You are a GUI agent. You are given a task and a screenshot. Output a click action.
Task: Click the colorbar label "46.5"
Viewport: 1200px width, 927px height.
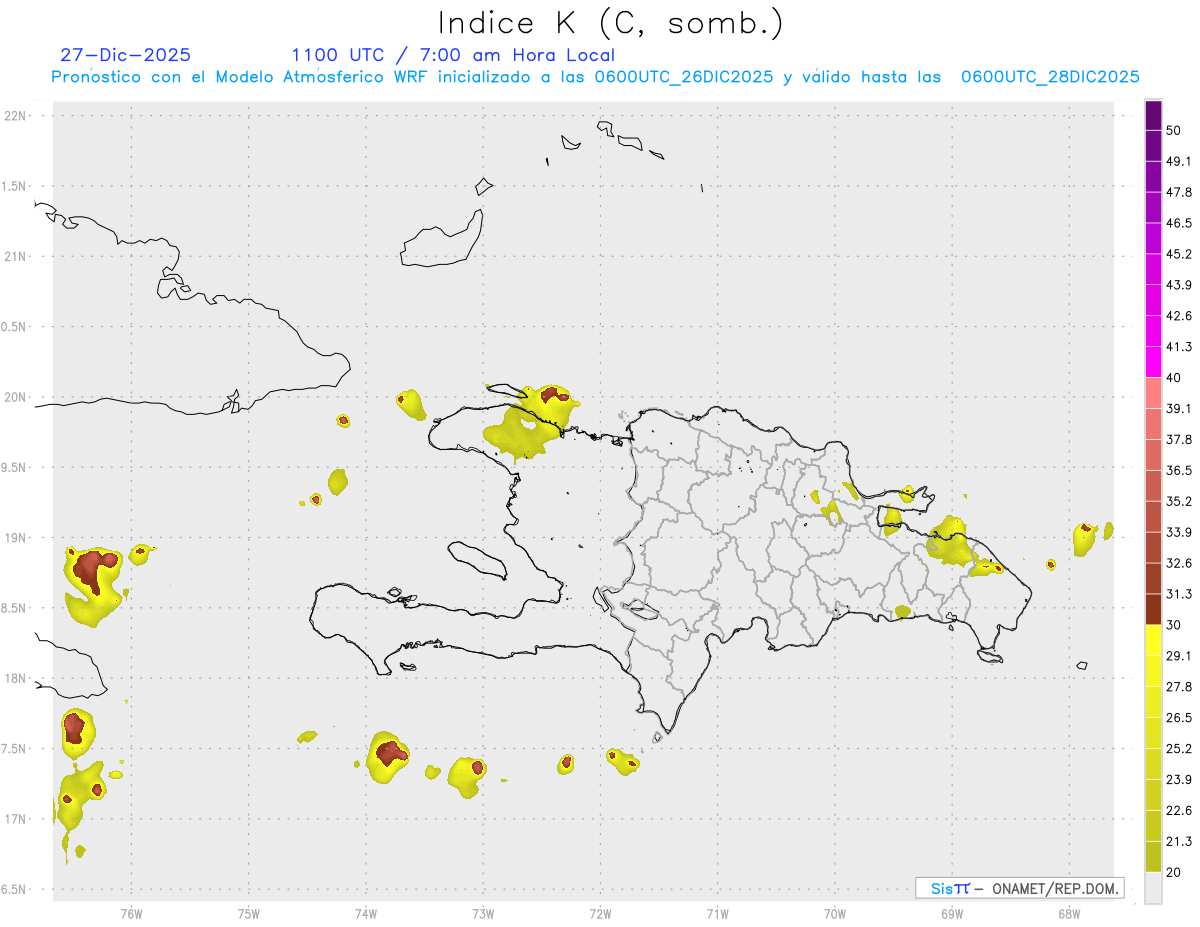coord(1180,224)
